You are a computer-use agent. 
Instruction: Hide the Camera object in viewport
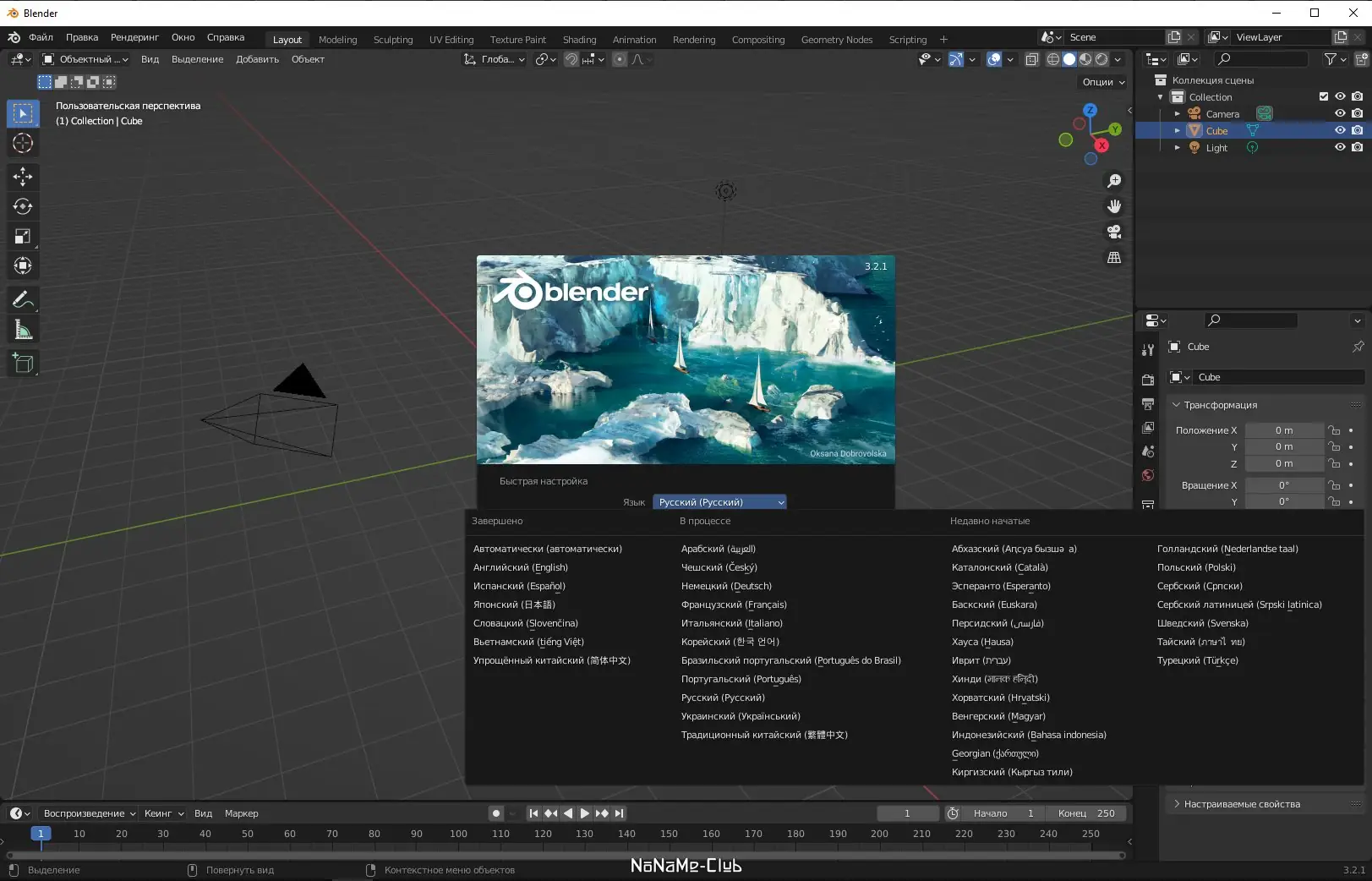coord(1340,113)
